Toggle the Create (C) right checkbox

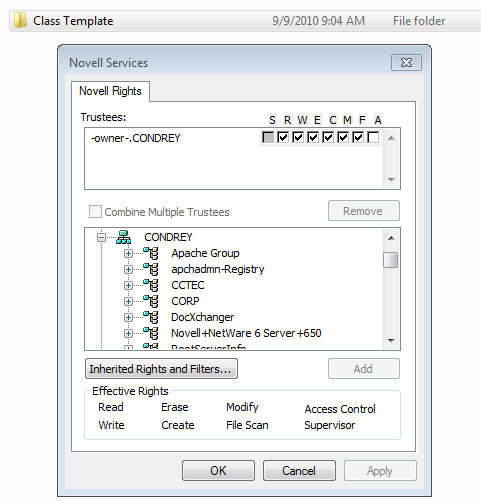pyautogui.click(x=328, y=137)
